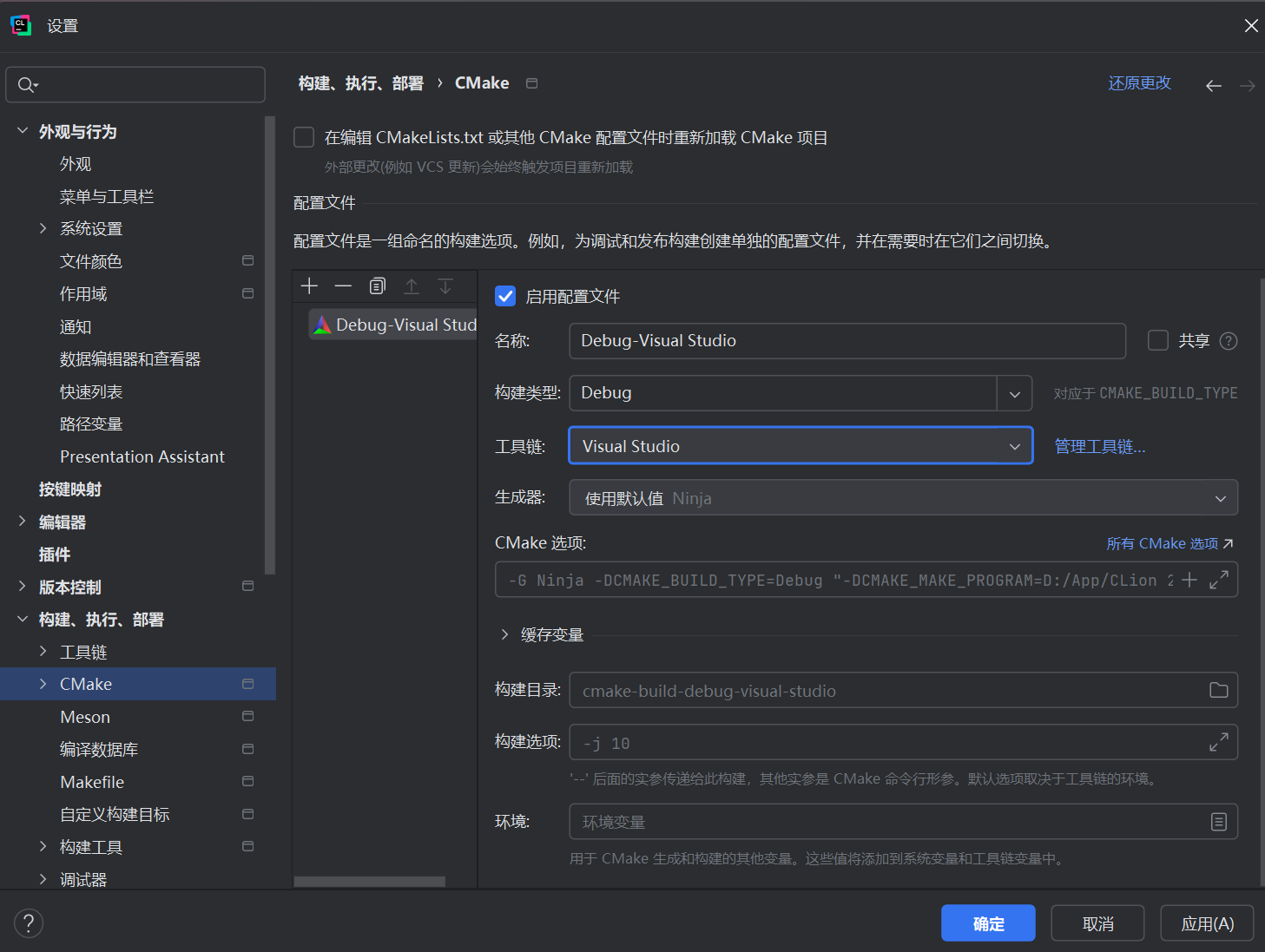Click the 确定 button
The width and height of the screenshot is (1265, 952).
pyautogui.click(x=988, y=923)
